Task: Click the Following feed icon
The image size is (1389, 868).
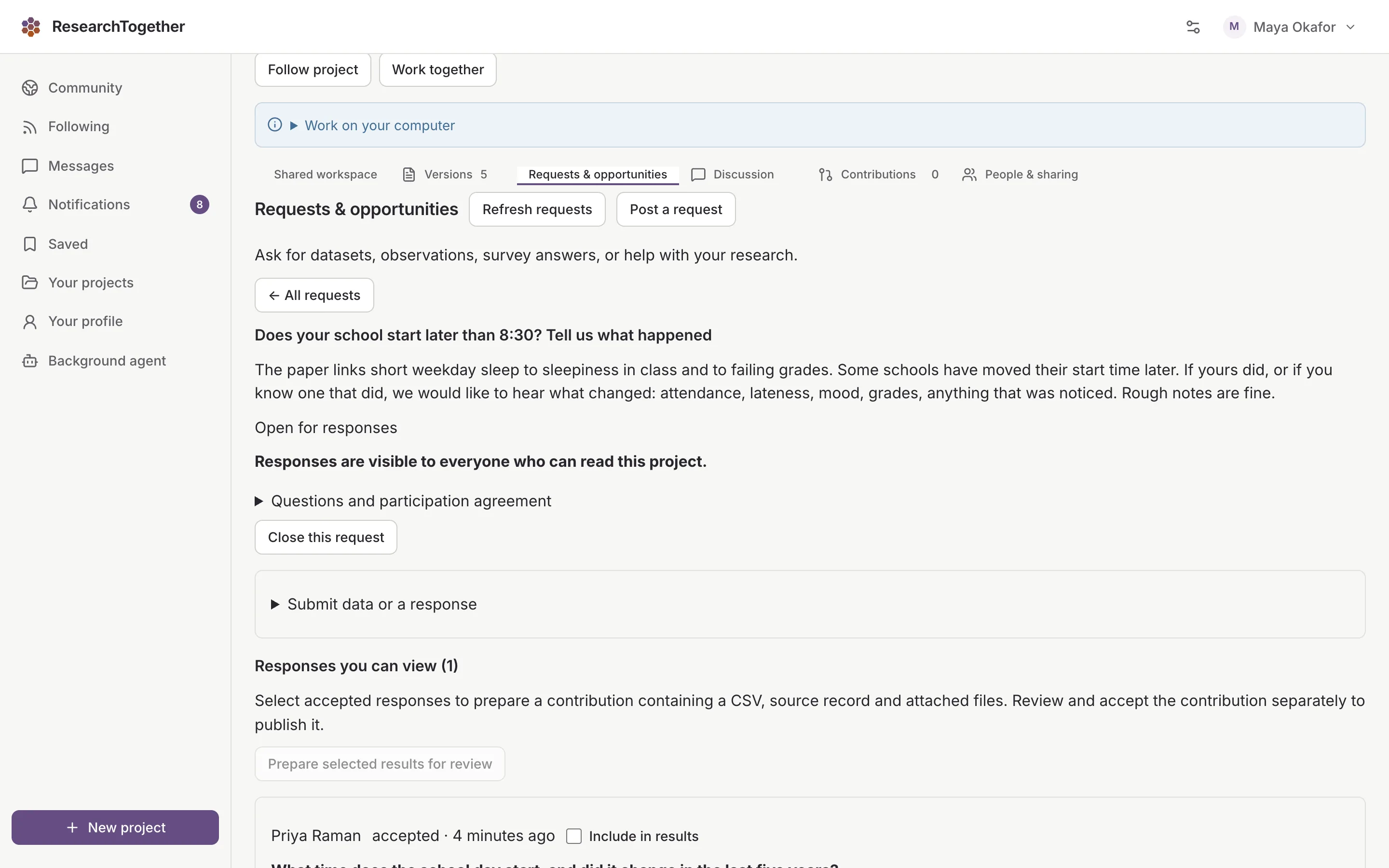Action: point(30,127)
